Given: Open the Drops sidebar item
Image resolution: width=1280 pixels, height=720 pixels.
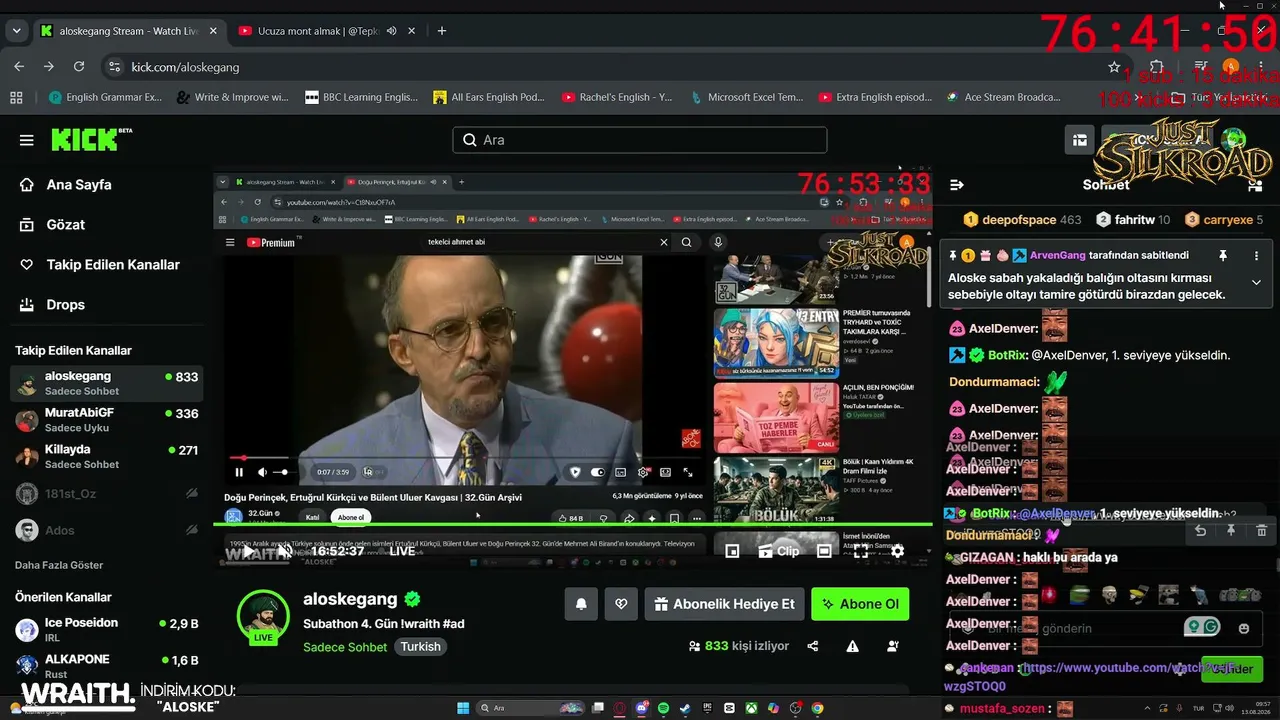Looking at the screenshot, I should [66, 305].
